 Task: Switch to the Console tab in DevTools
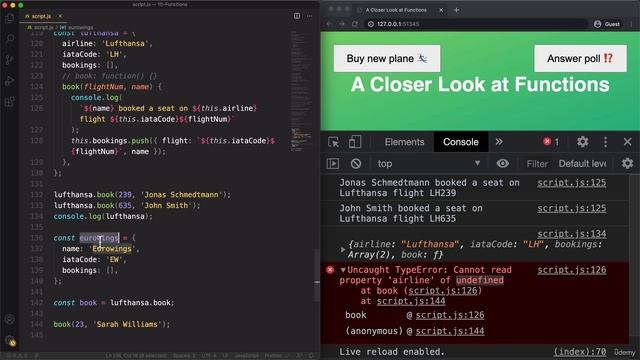pos(460,142)
